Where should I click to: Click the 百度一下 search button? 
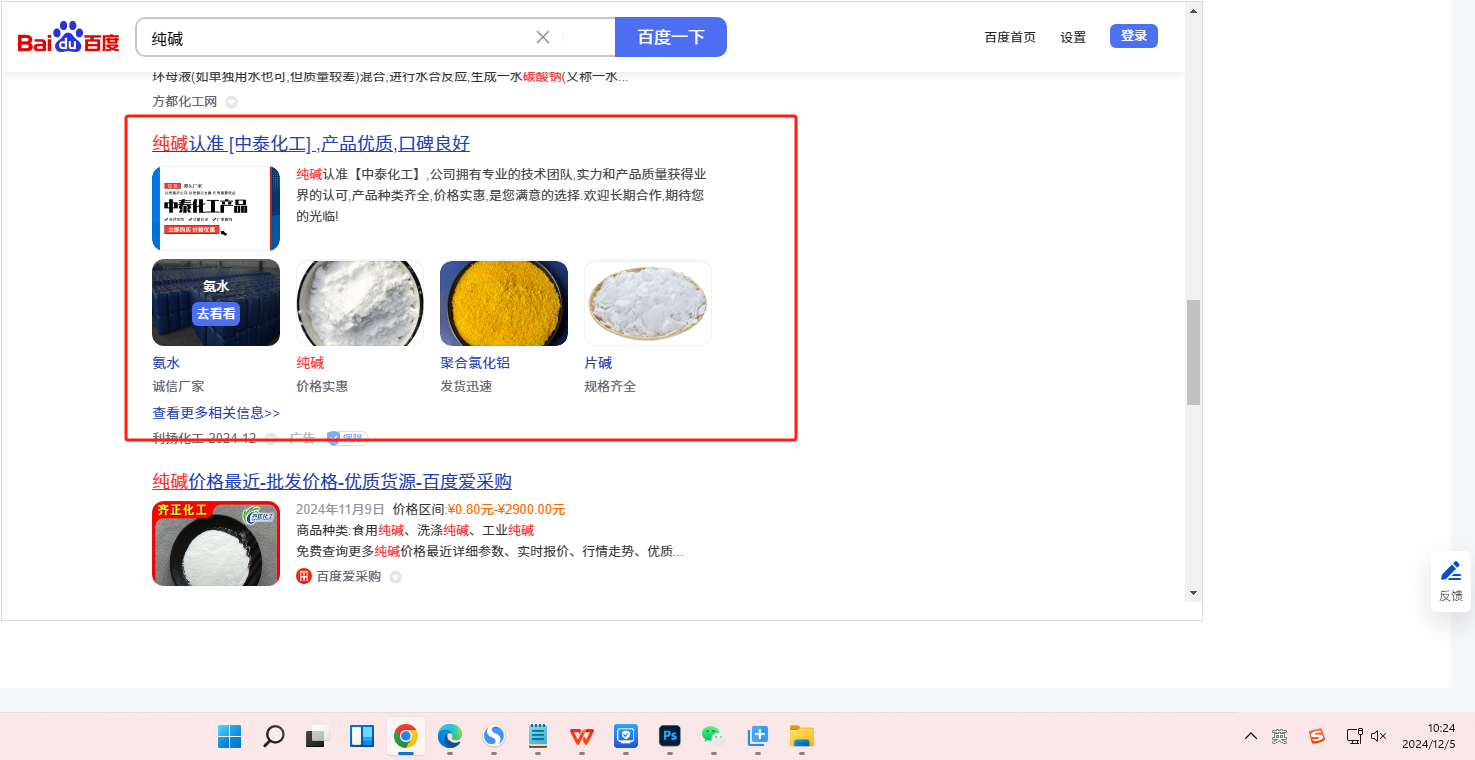671,37
